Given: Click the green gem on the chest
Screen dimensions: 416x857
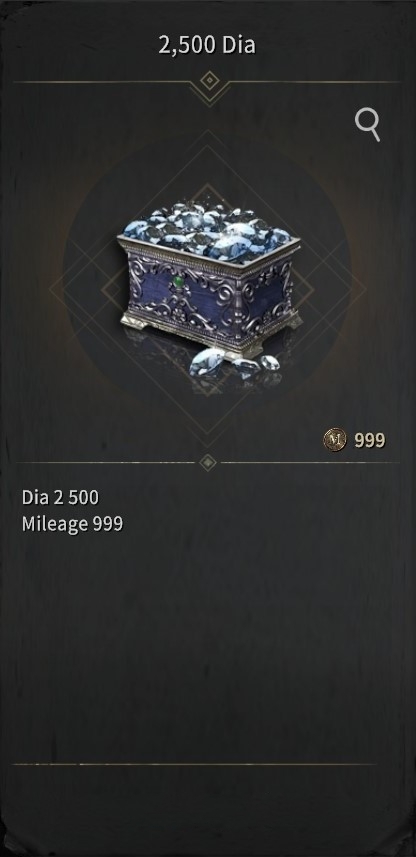Looking at the screenshot, I should click(178, 283).
